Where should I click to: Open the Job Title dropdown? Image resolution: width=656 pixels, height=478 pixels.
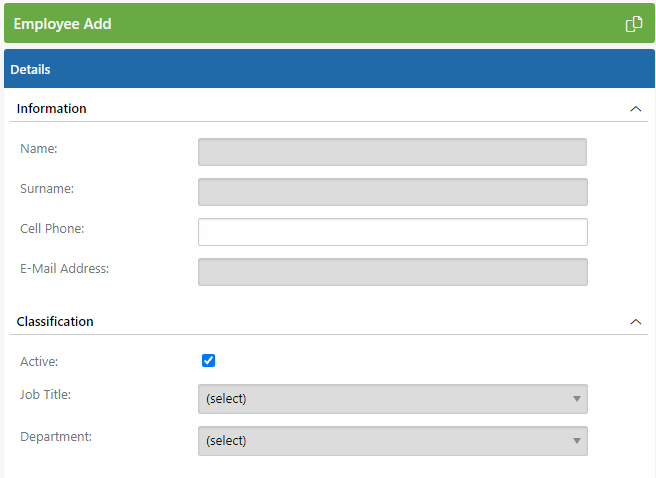(x=393, y=399)
